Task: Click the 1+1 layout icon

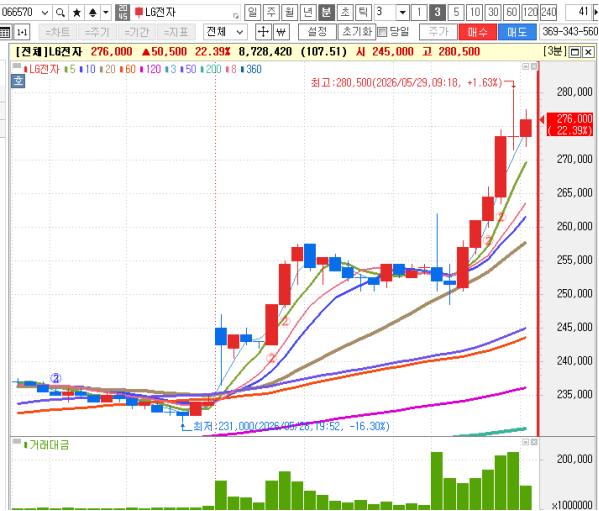Action: pos(22,32)
